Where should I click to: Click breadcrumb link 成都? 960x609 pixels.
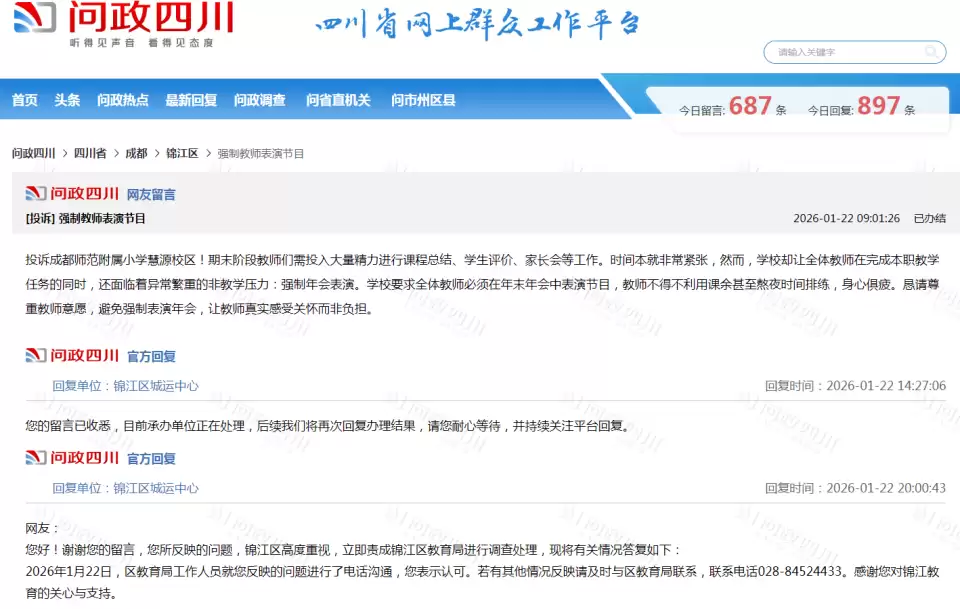click(137, 153)
